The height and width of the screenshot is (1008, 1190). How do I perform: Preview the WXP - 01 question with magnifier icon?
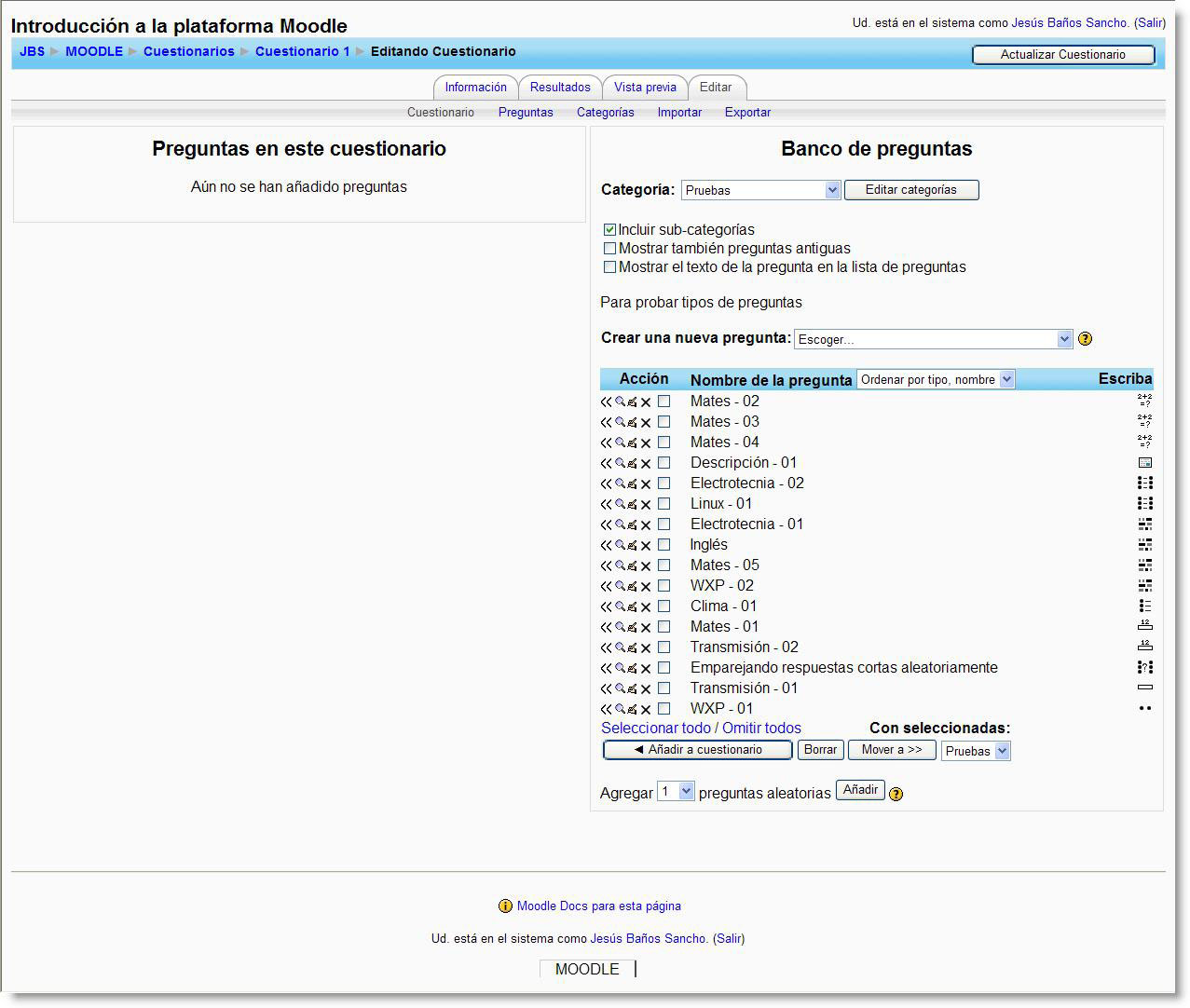(620, 709)
